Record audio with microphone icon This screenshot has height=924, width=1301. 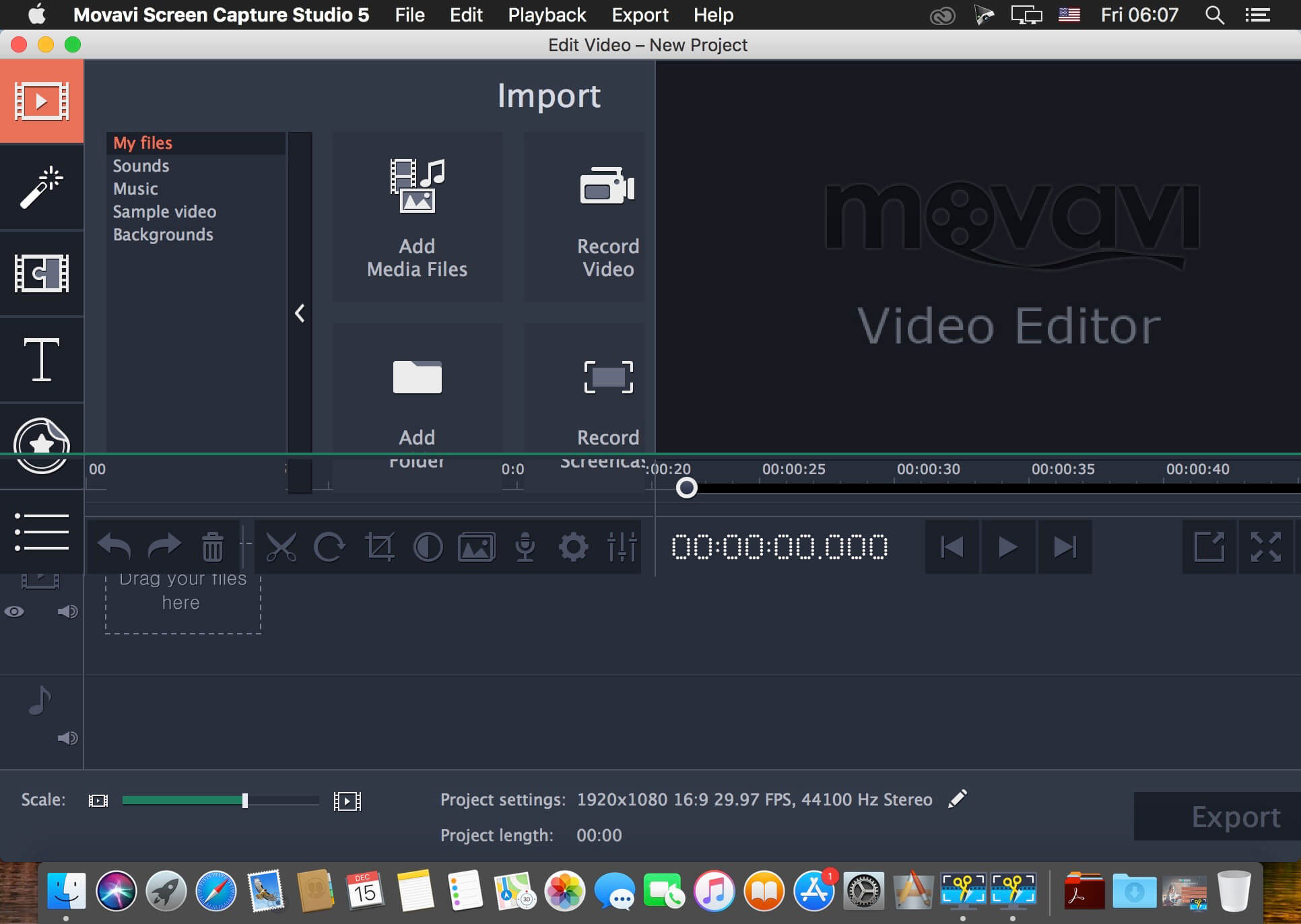pyautogui.click(x=525, y=547)
